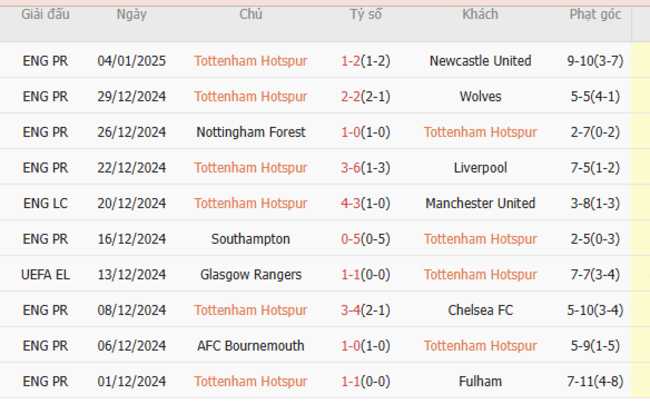Open the Manchester United team link

point(480,203)
